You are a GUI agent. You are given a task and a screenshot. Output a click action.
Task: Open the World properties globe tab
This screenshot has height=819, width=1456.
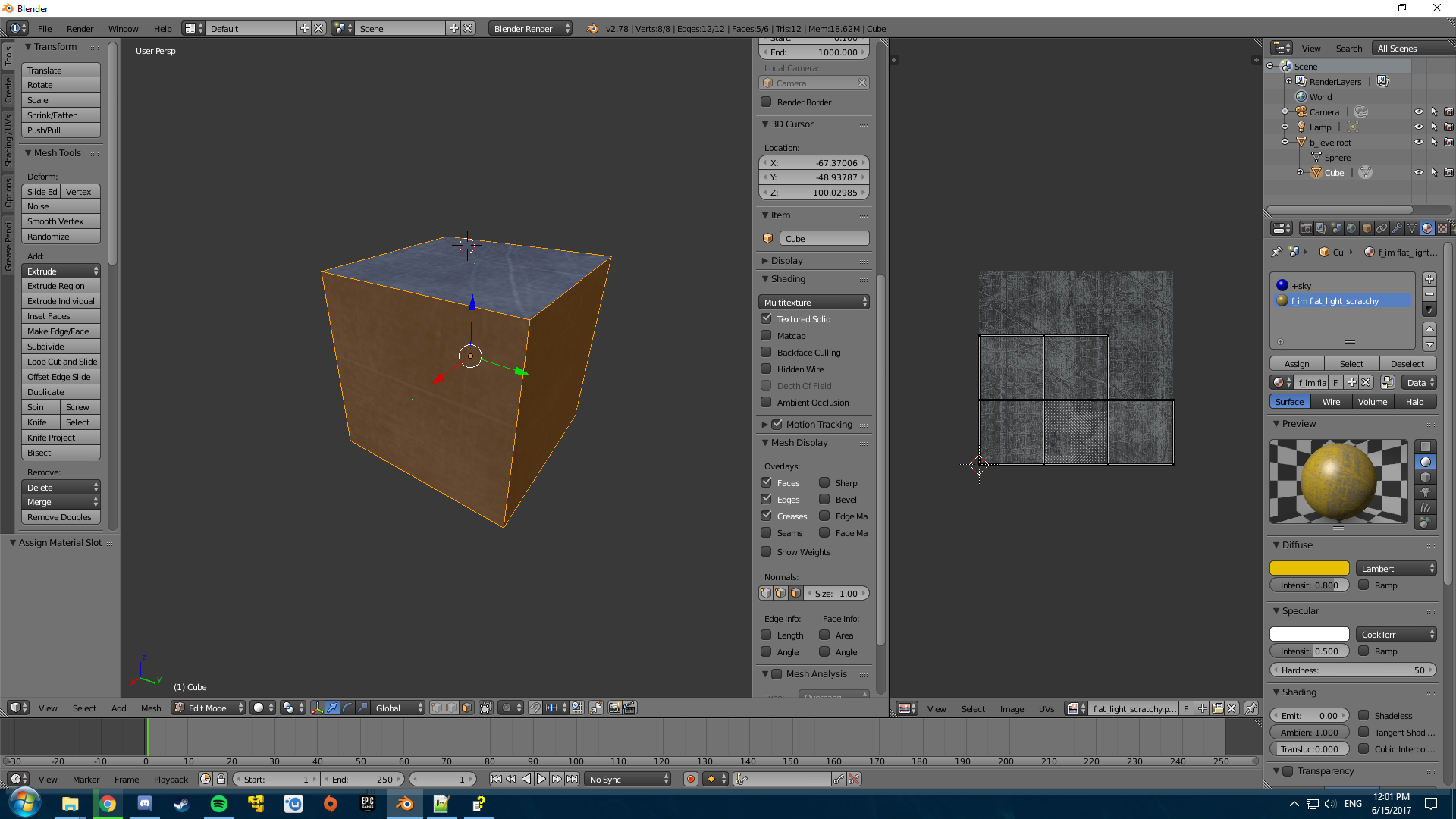[x=1351, y=228]
